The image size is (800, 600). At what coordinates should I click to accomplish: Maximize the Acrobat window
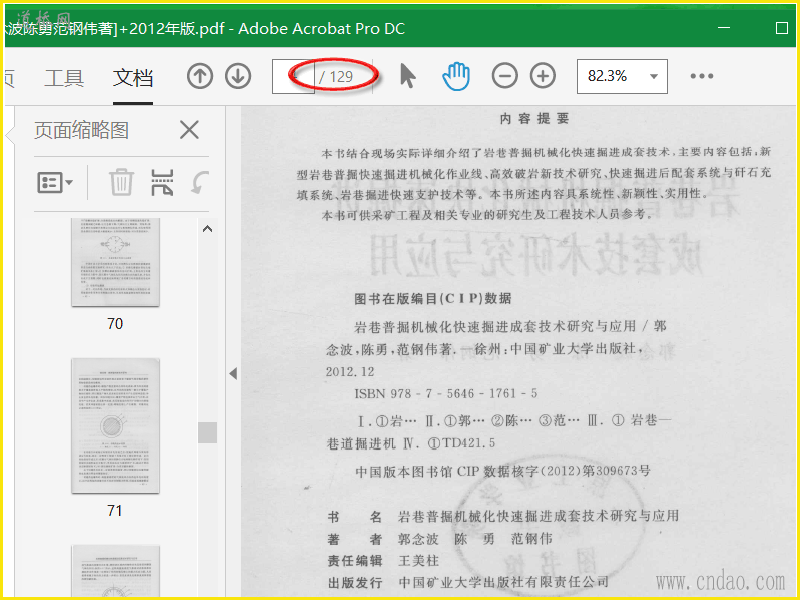pos(782,28)
